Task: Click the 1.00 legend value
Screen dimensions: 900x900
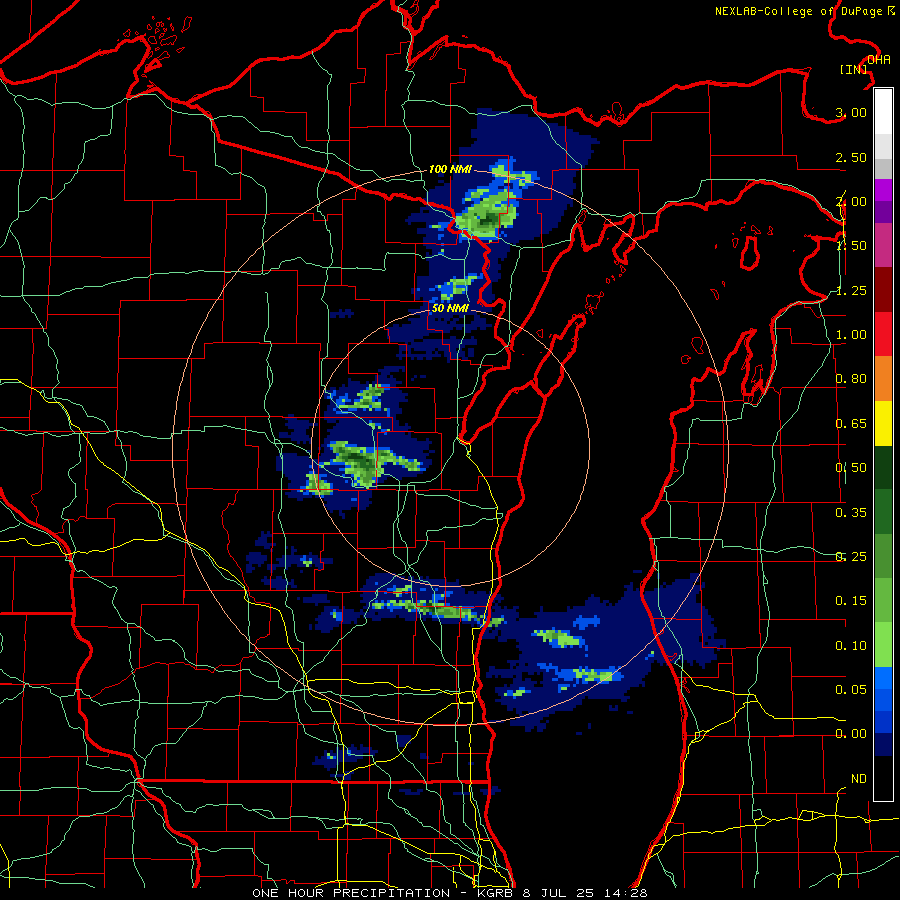Action: tap(851, 335)
